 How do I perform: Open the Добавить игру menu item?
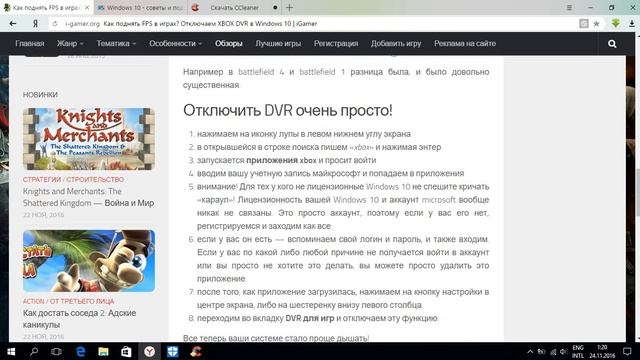[396, 43]
